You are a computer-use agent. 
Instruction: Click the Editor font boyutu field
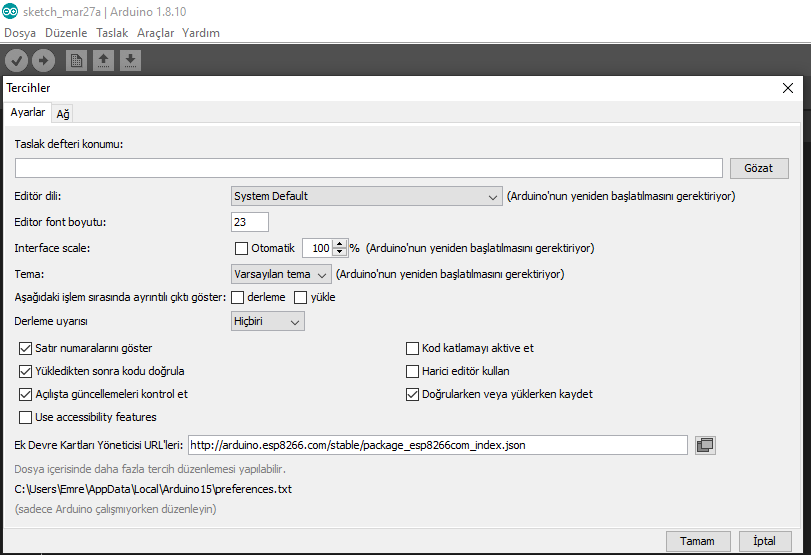point(250,222)
